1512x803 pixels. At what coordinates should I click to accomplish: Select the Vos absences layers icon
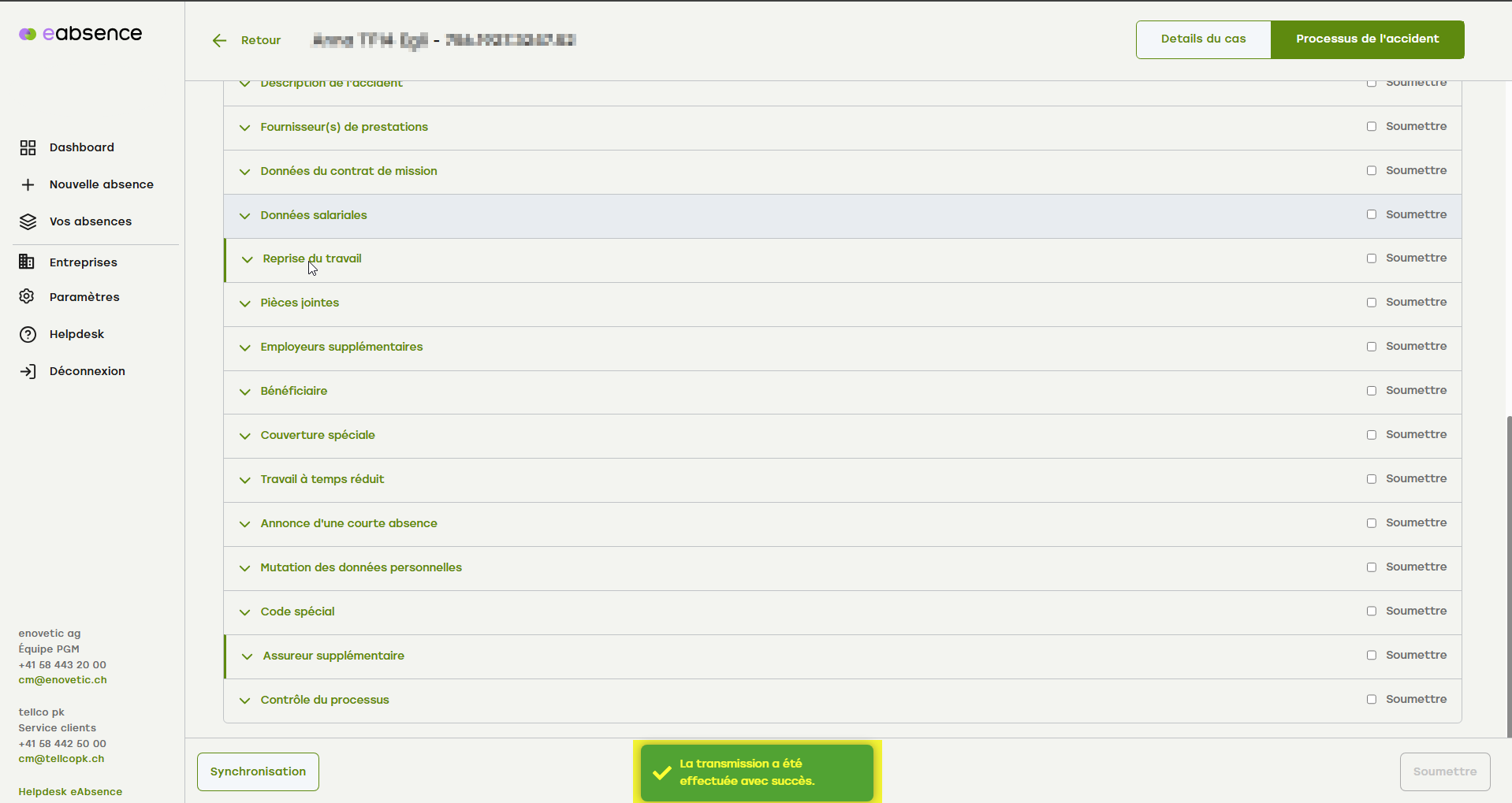coord(28,221)
